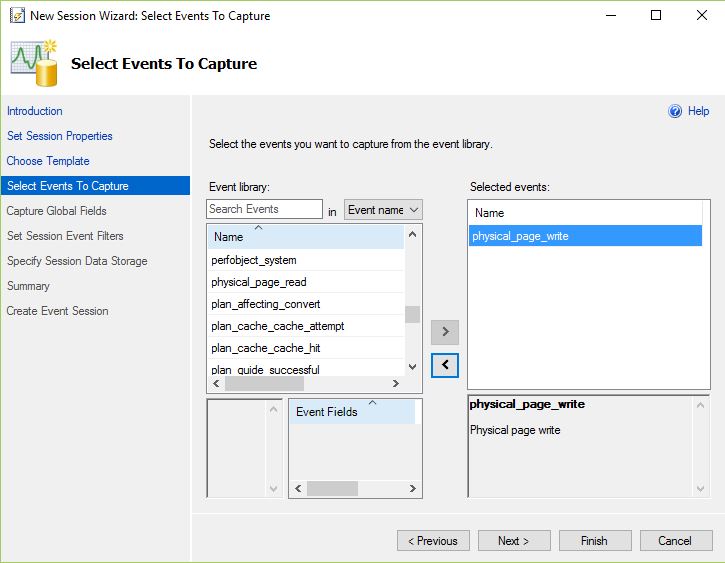Screen dimensions: 725x563
Task: Sort event library by Name column
Action: pos(305,237)
